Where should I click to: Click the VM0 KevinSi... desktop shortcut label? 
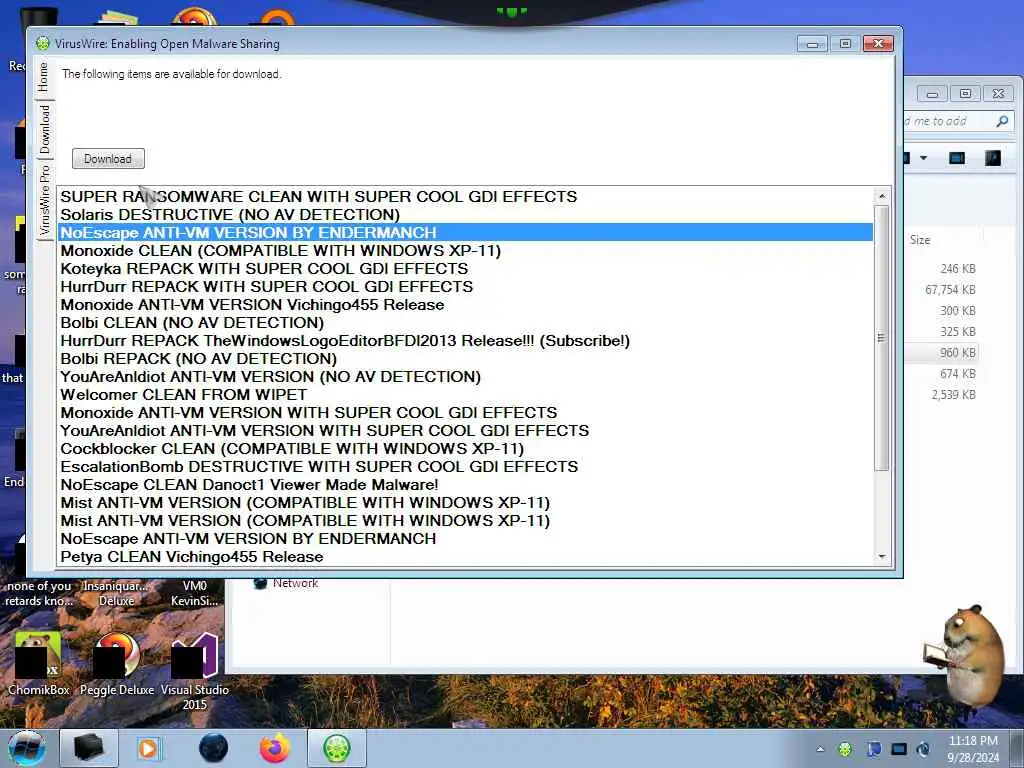pyautogui.click(x=195, y=594)
